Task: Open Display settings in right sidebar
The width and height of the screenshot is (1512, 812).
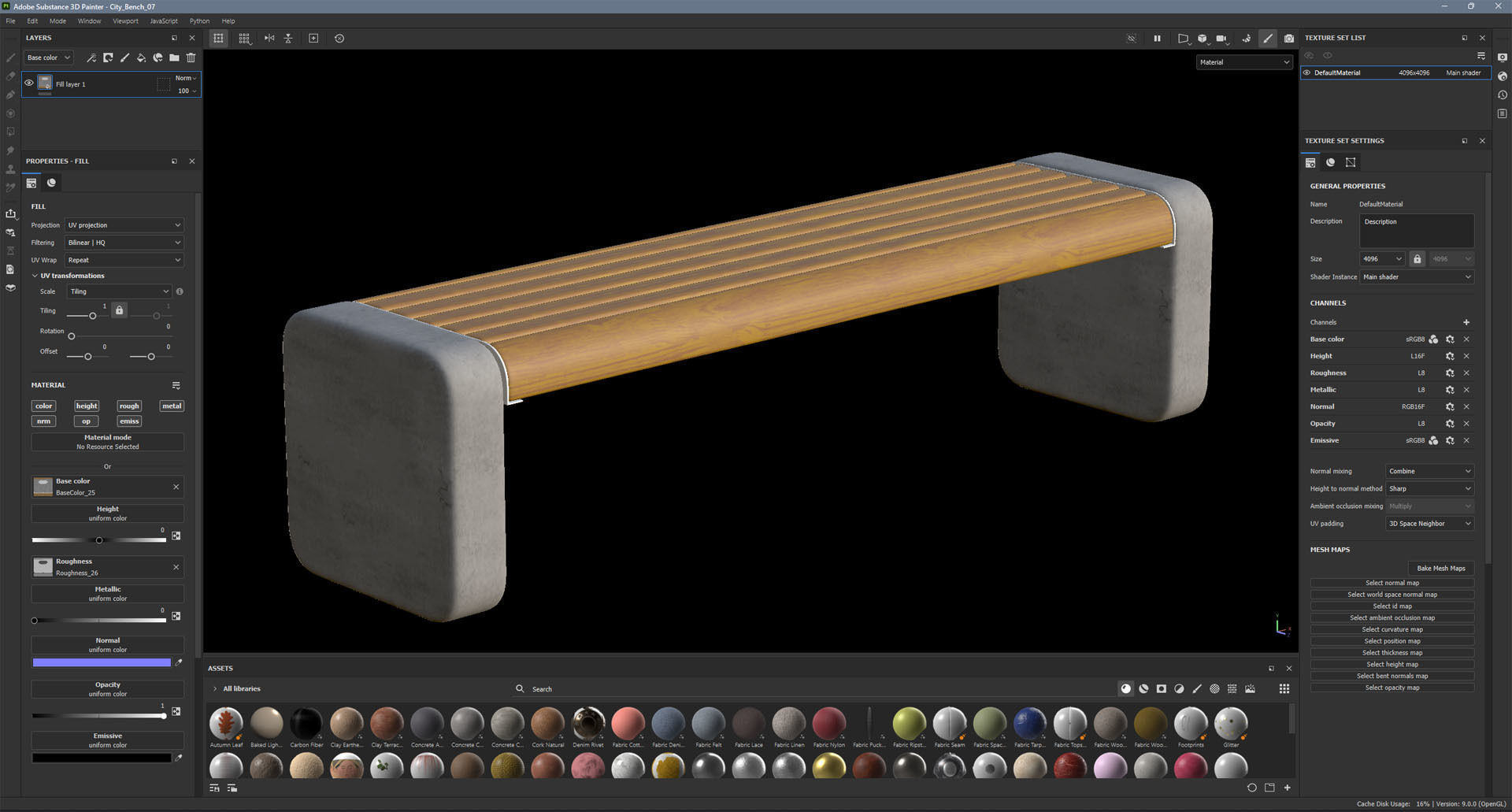Action: pyautogui.click(x=1503, y=57)
